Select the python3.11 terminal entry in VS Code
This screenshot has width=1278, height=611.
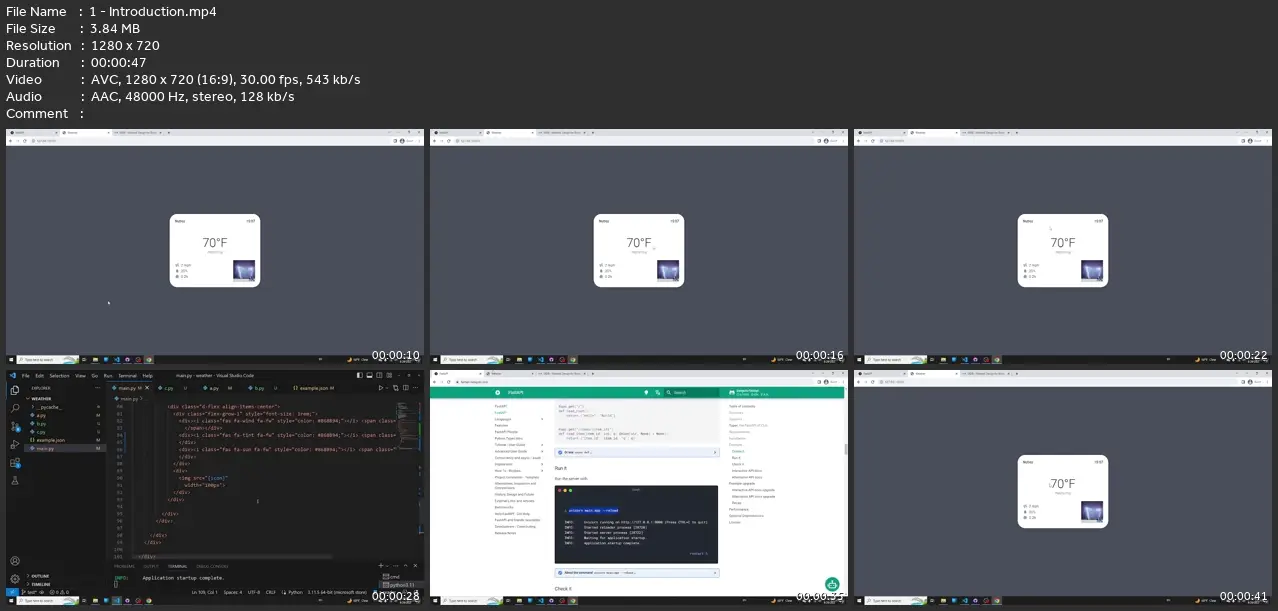[x=402, y=585]
